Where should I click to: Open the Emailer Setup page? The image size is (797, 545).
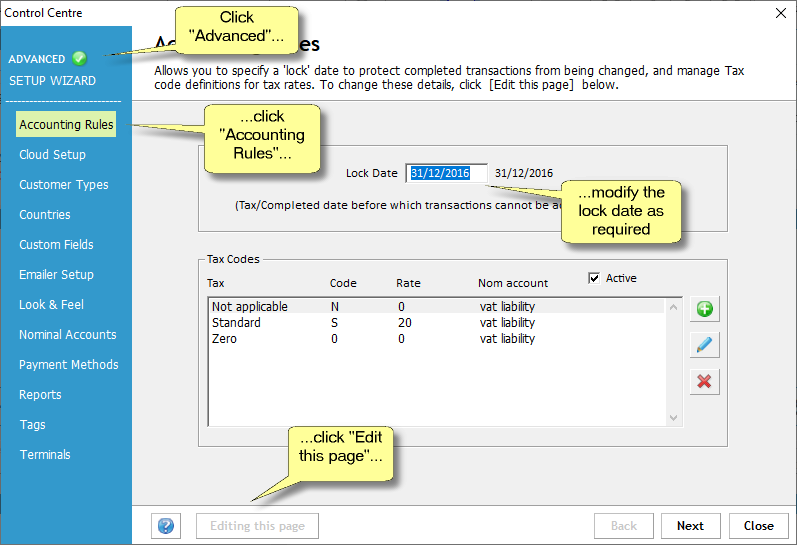tap(56, 275)
